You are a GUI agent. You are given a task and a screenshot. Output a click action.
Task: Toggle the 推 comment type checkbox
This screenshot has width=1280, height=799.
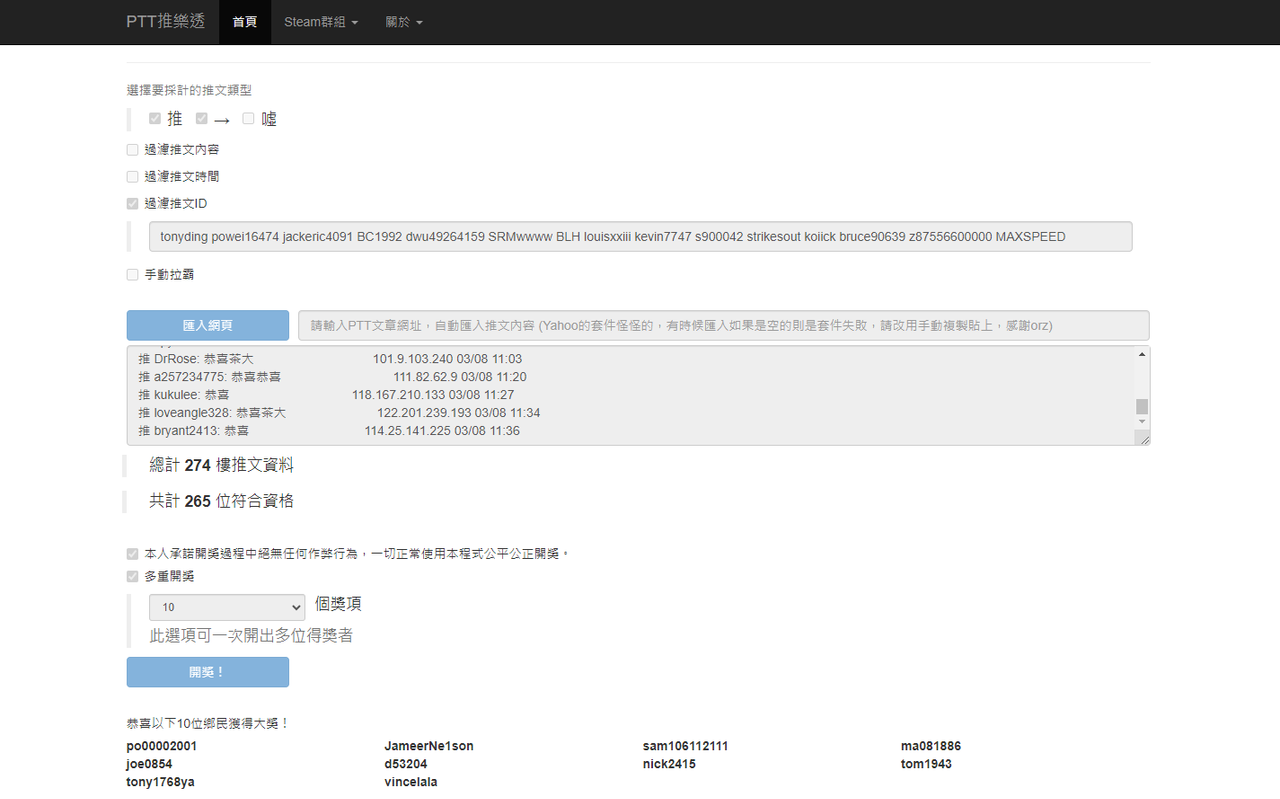(155, 119)
